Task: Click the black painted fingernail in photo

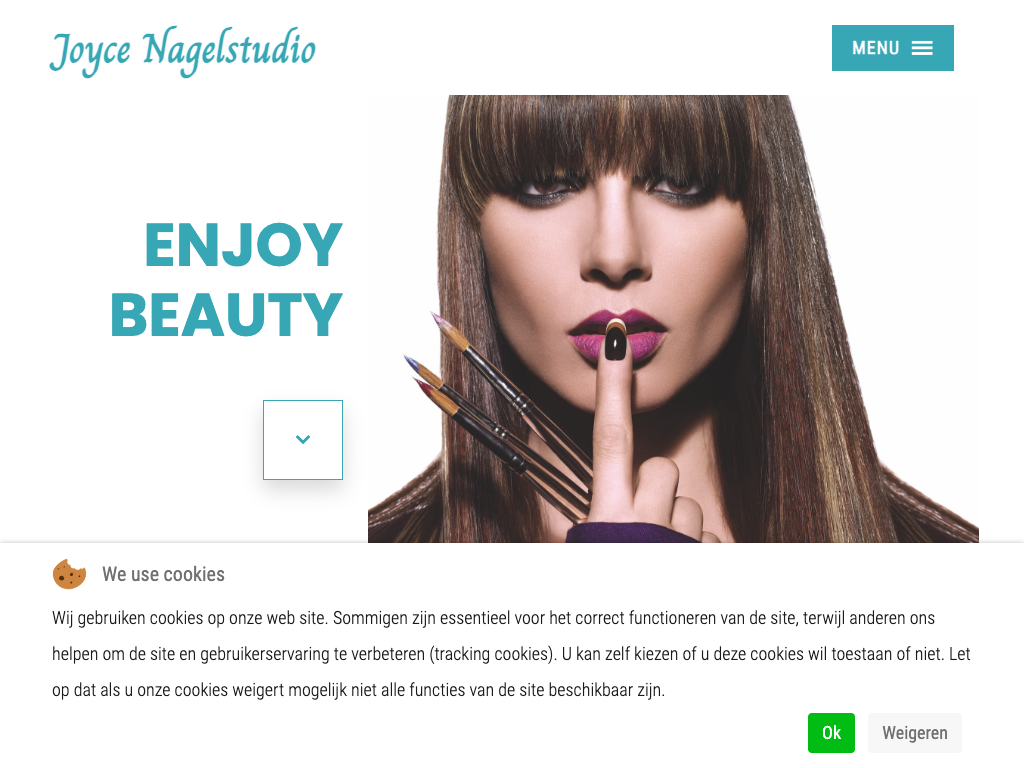Action: (x=615, y=343)
